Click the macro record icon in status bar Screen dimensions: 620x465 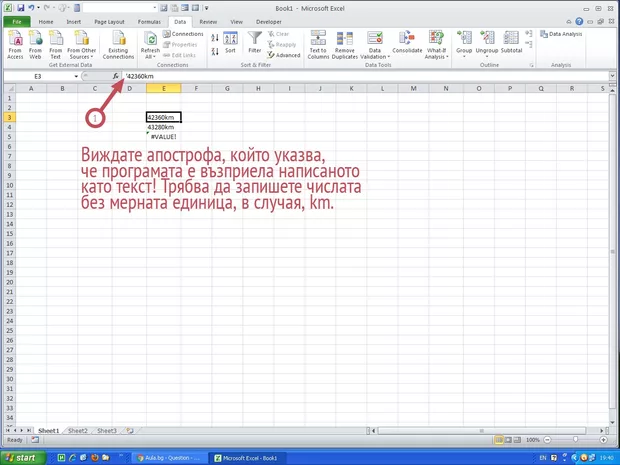tap(35, 440)
